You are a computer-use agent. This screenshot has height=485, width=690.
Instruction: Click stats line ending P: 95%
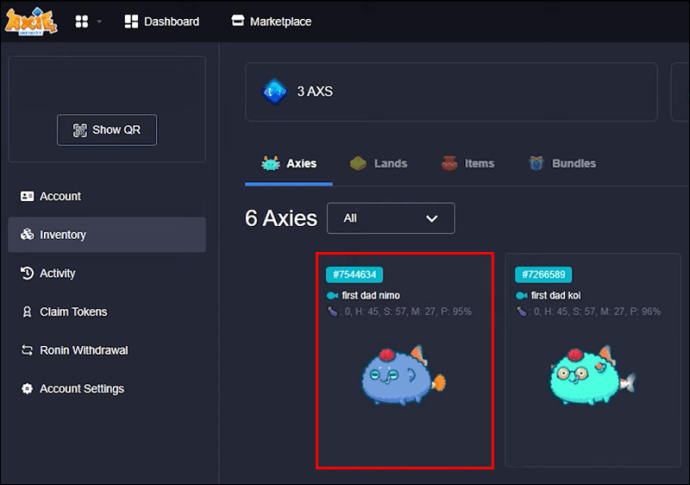point(400,312)
